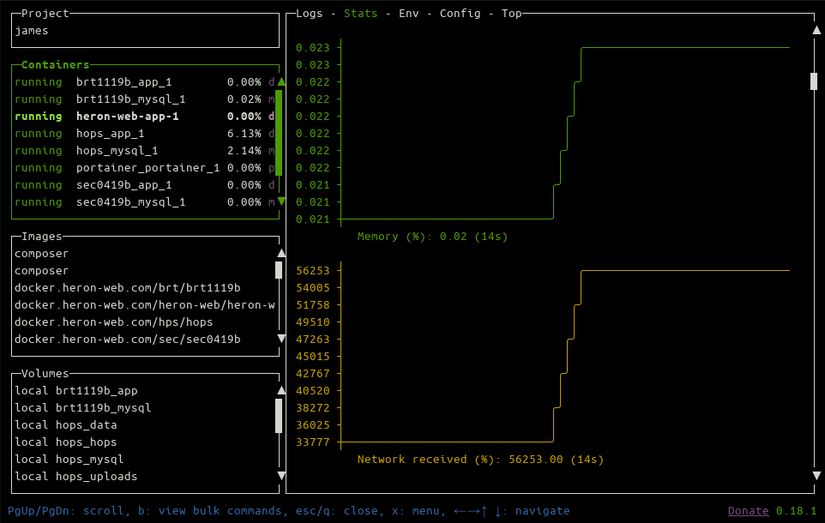Select the first composer image
This screenshot has width=825, height=523.
point(42,254)
